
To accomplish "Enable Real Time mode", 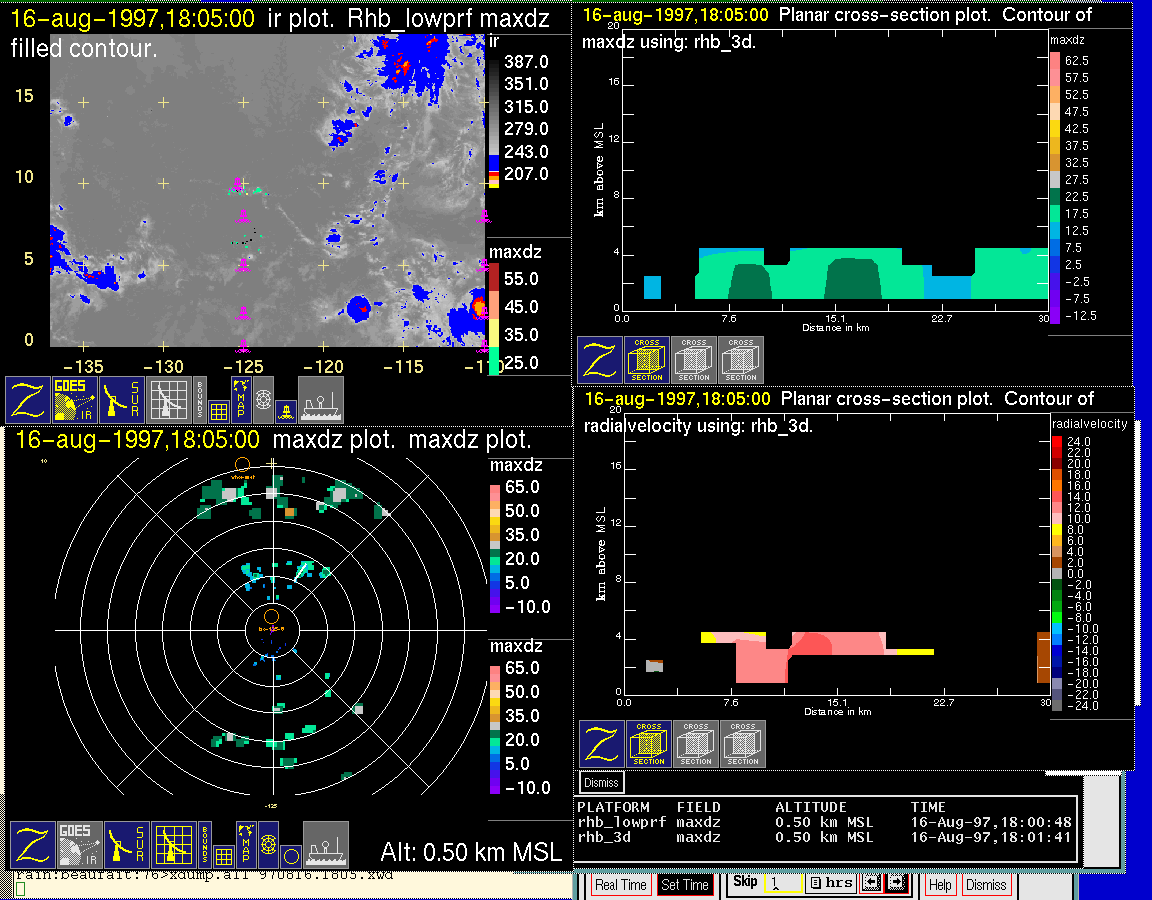I will tap(620, 885).
